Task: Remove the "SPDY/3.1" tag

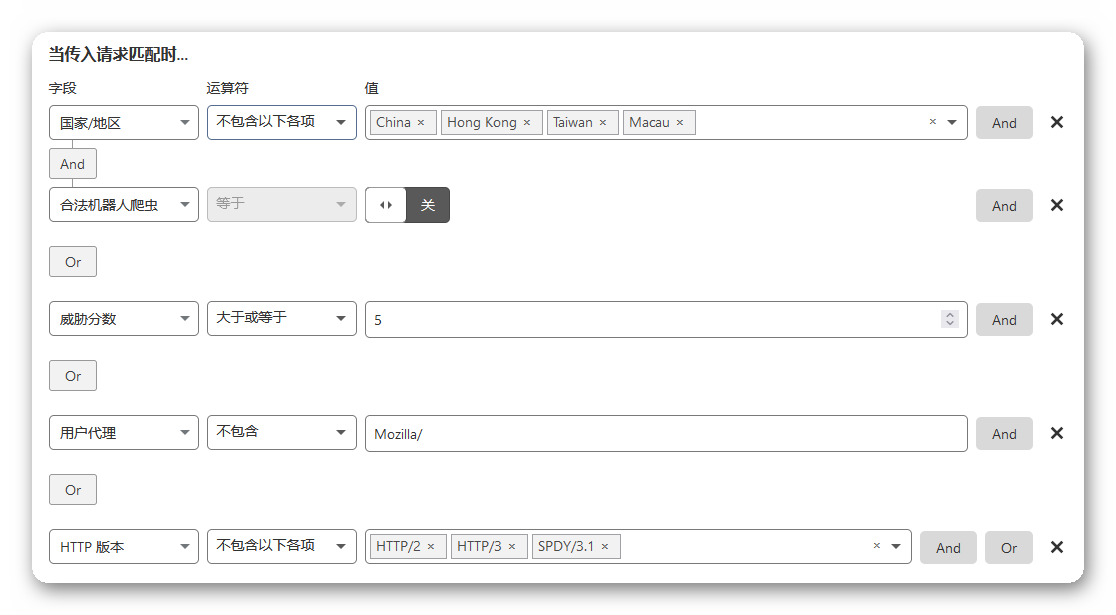Action: click(x=607, y=546)
